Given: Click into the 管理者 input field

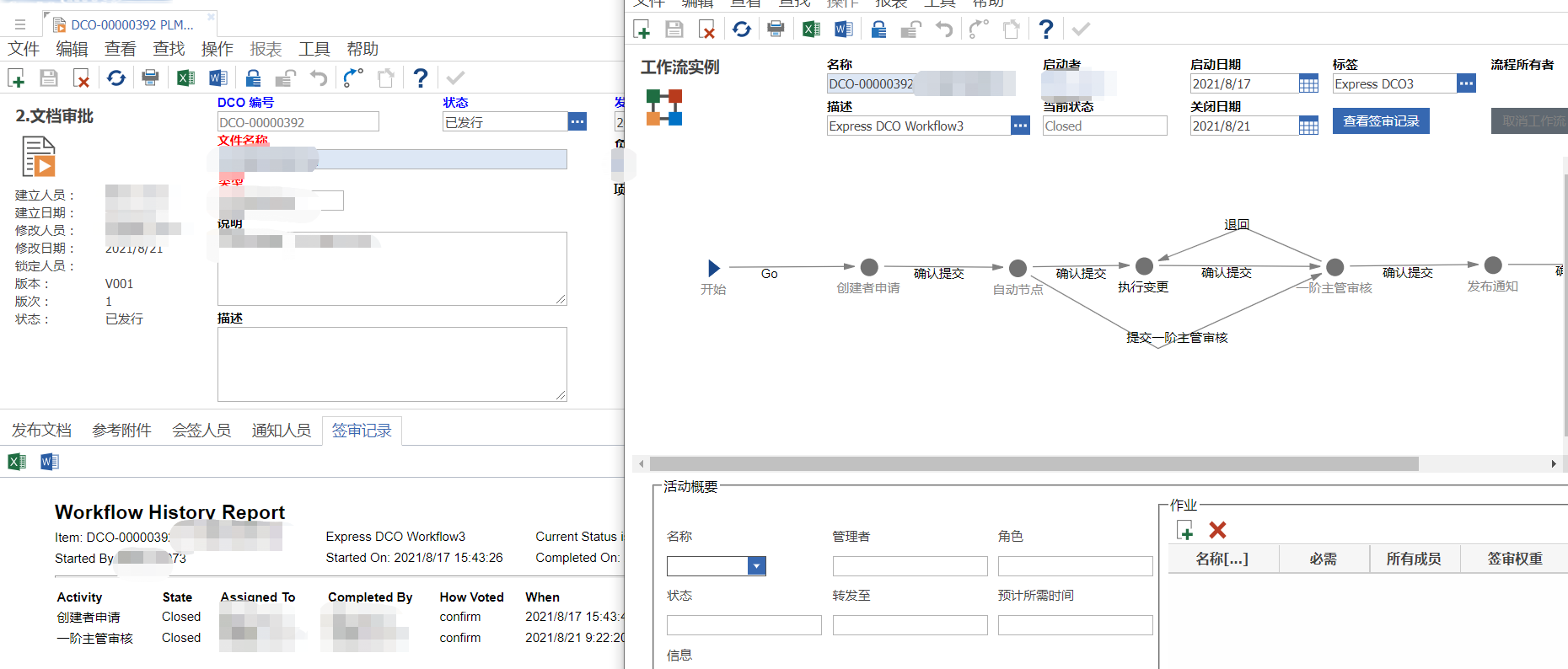Looking at the screenshot, I should click(x=910, y=566).
